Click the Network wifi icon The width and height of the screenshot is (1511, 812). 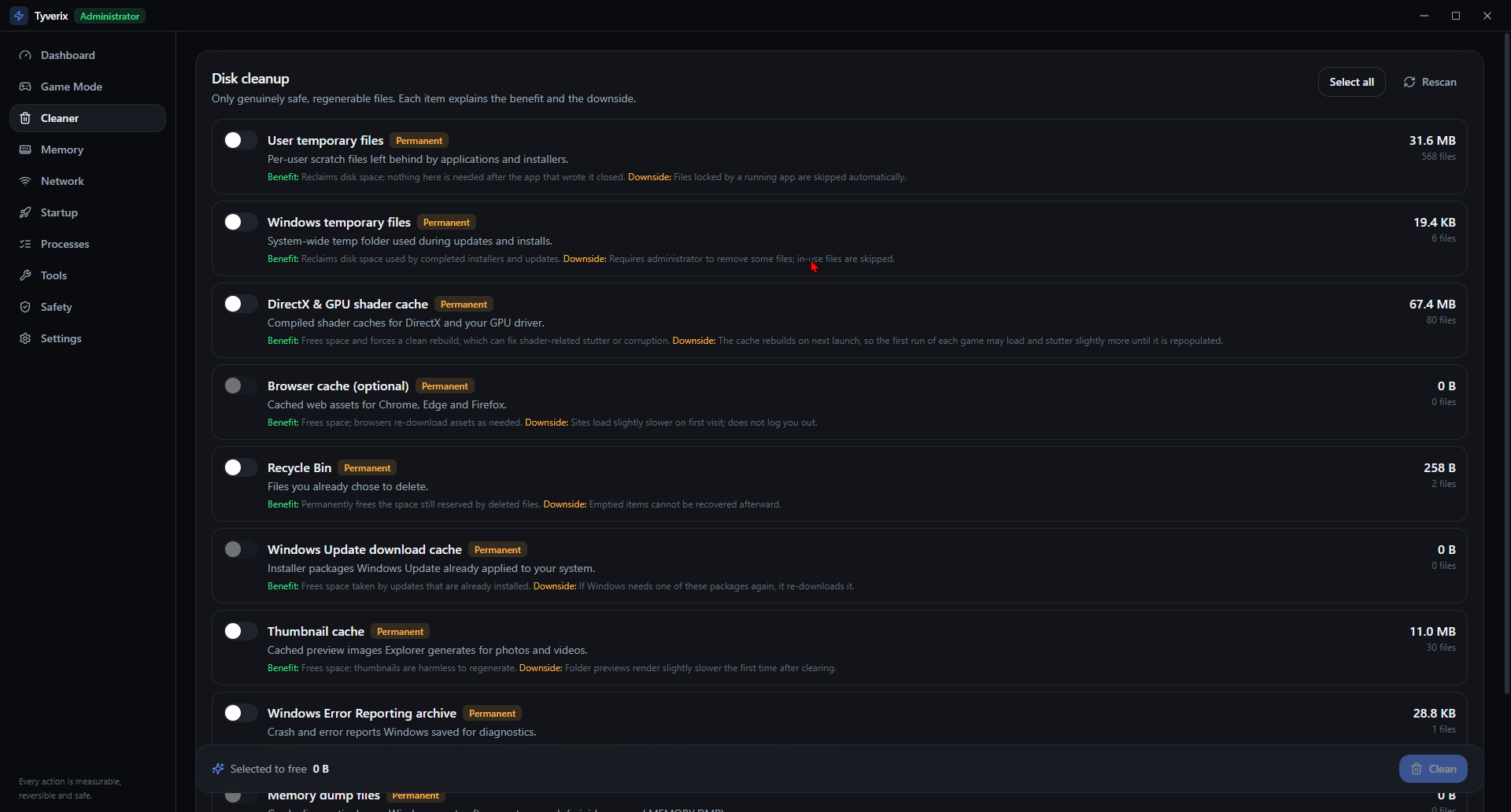[25, 181]
